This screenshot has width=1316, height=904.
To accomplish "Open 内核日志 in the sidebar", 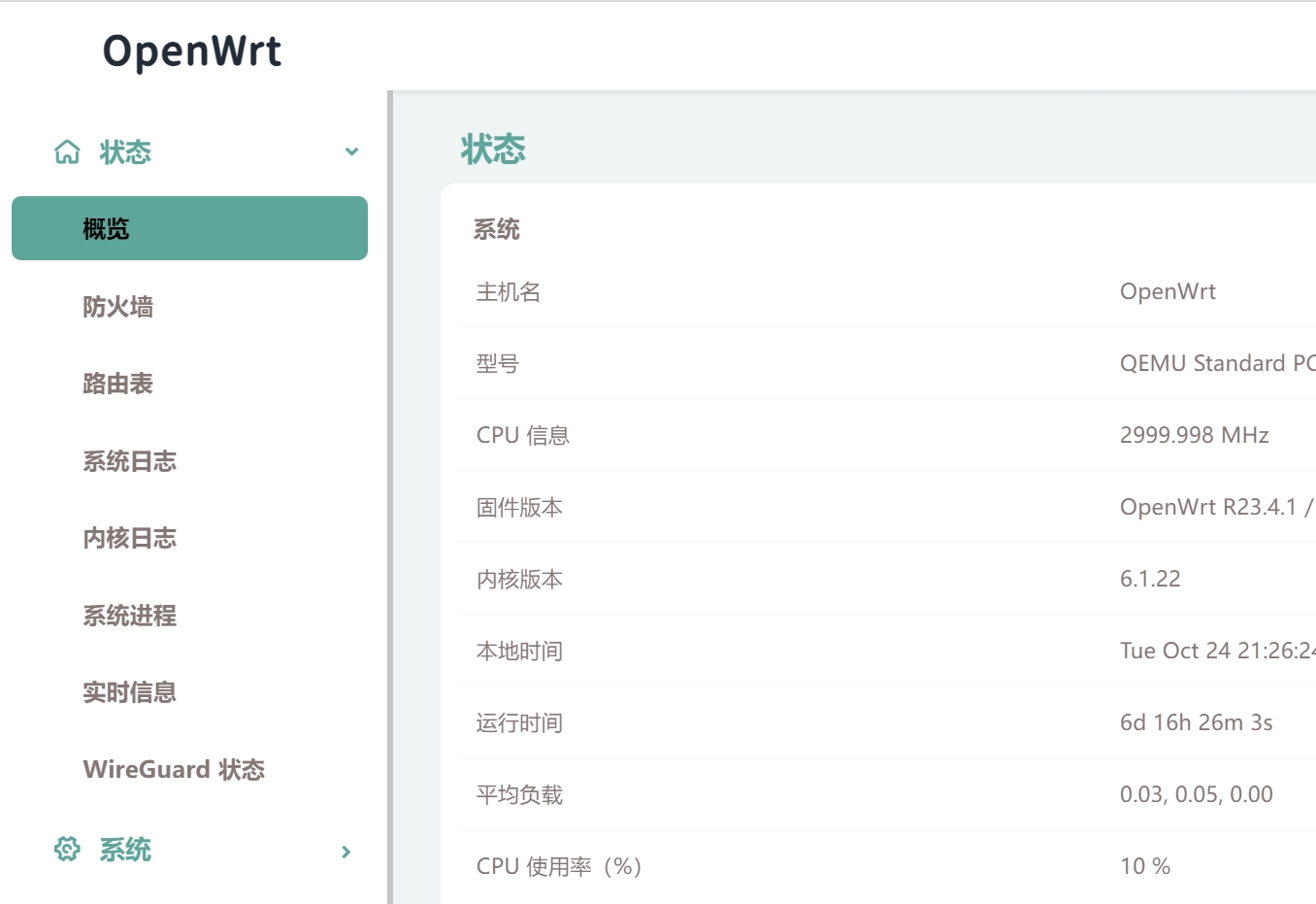I will pyautogui.click(x=129, y=538).
